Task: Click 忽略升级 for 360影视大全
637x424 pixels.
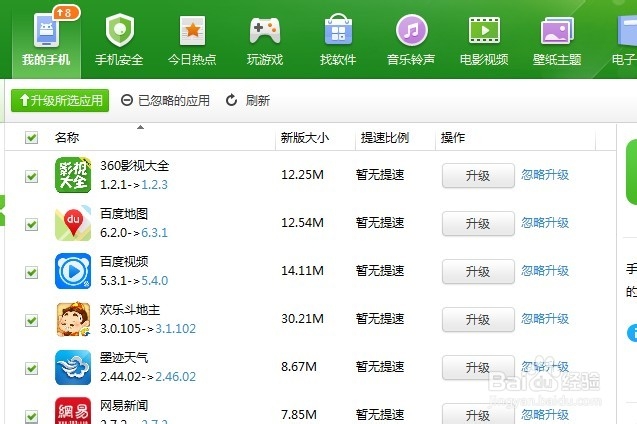Action: (x=545, y=175)
